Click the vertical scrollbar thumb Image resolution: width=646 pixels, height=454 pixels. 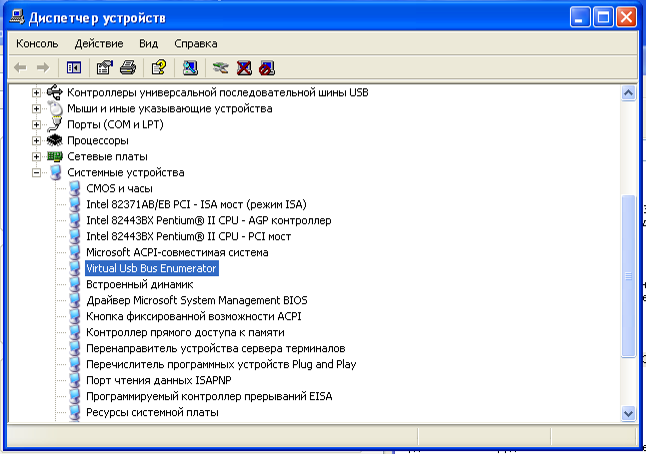pyautogui.click(x=628, y=276)
